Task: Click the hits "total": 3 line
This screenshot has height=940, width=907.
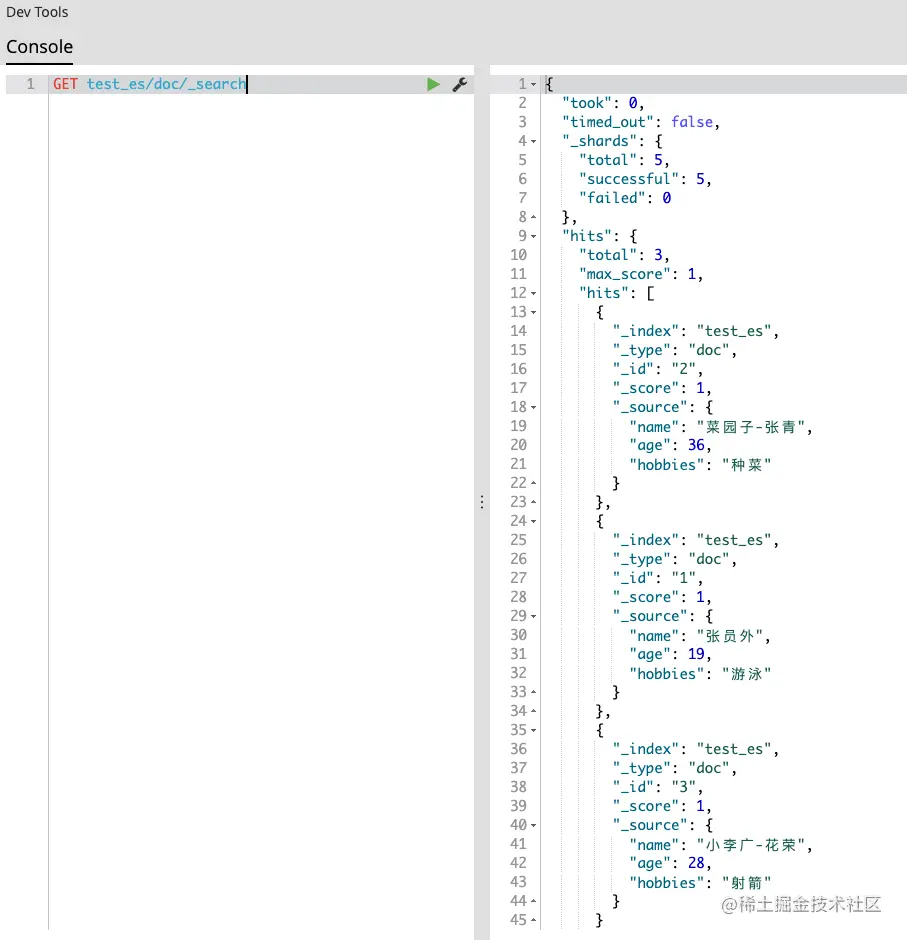Action: 624,255
